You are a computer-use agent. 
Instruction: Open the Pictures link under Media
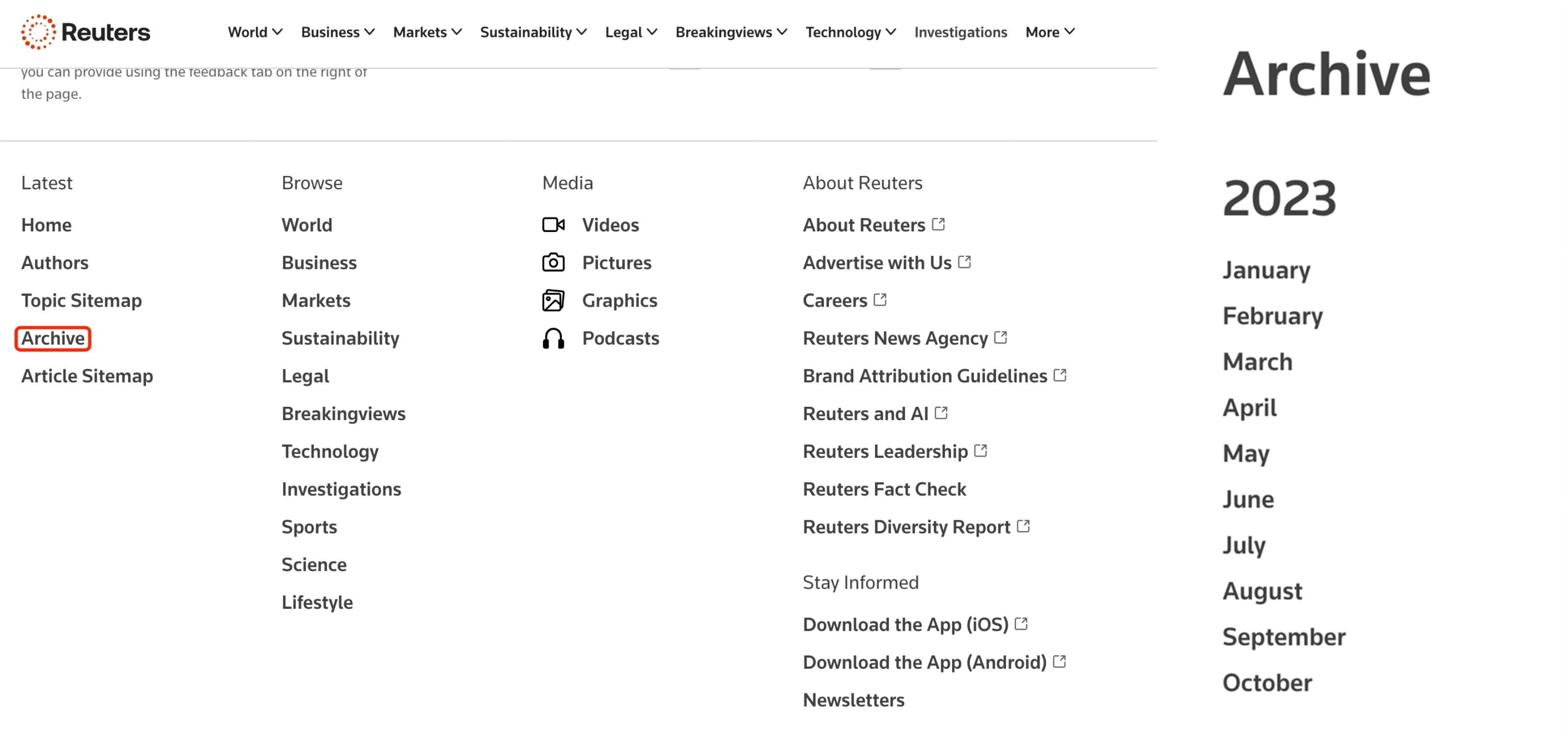pyautogui.click(x=616, y=262)
